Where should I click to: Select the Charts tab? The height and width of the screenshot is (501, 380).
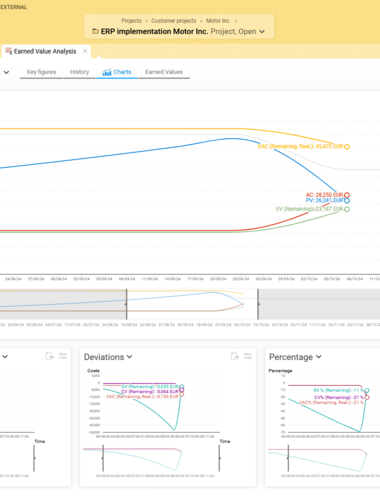pos(117,72)
